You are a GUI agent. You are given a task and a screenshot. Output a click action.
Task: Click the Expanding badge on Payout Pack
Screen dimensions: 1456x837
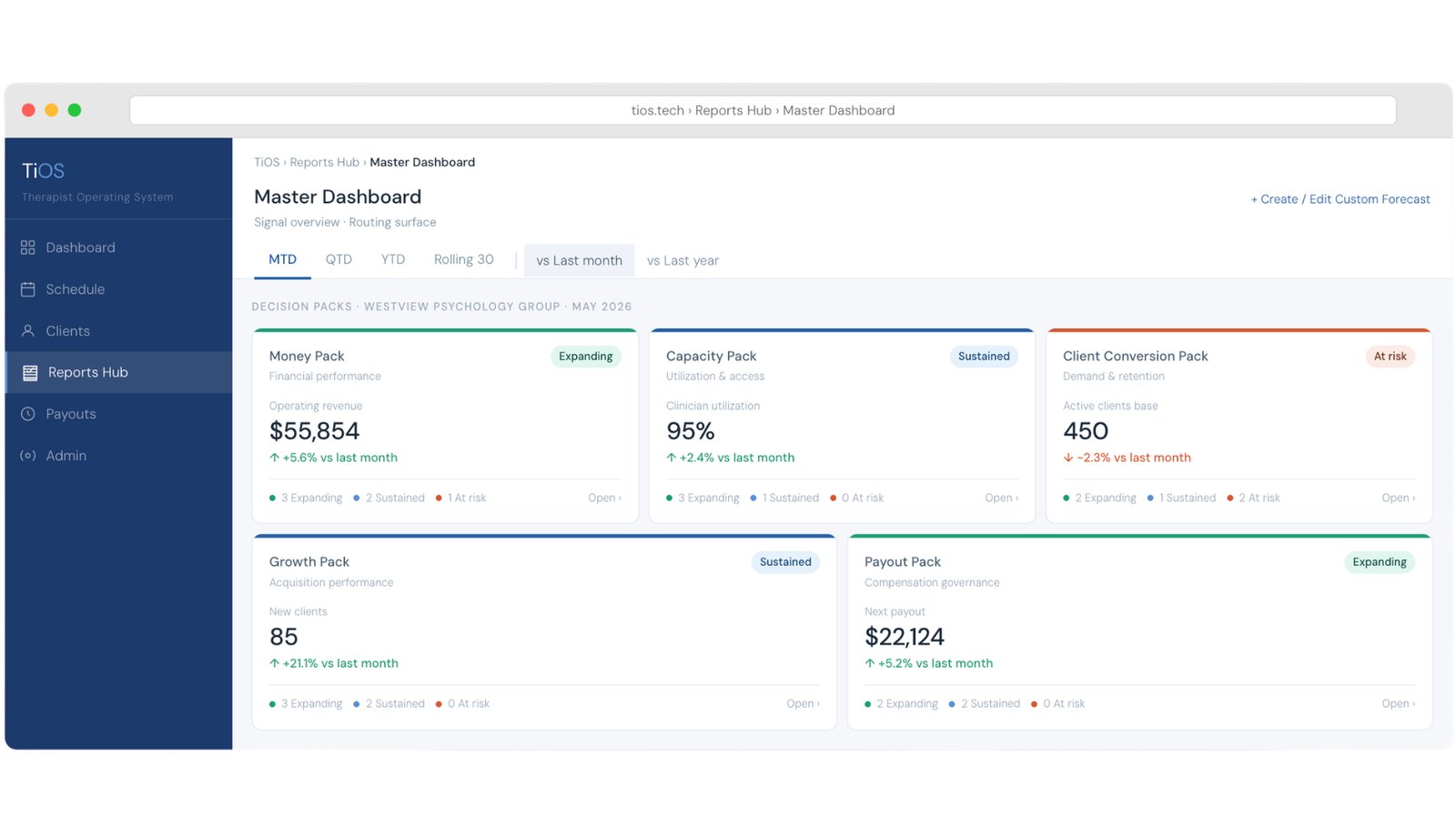(1380, 562)
